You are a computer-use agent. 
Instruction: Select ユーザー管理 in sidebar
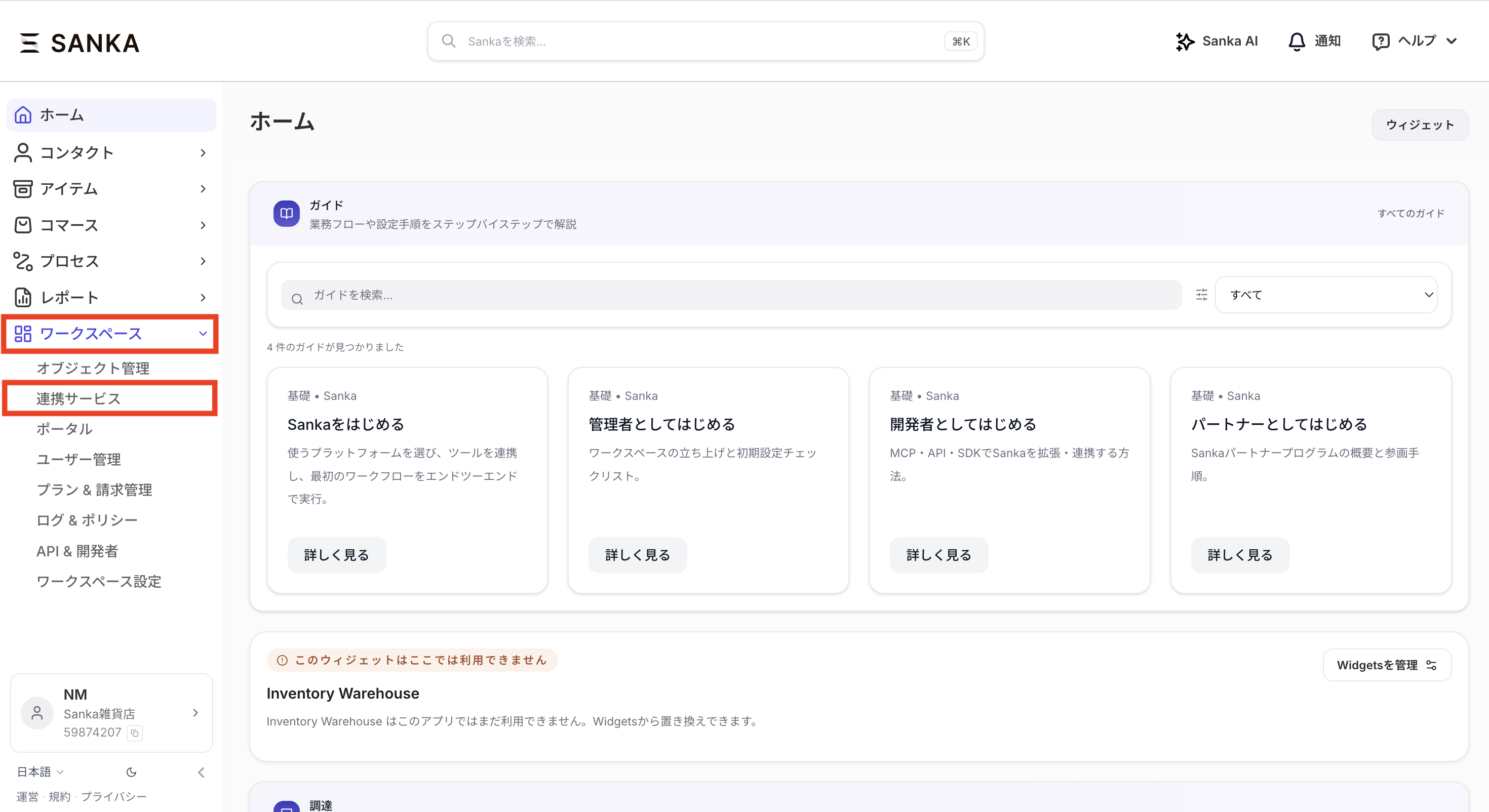coord(79,460)
